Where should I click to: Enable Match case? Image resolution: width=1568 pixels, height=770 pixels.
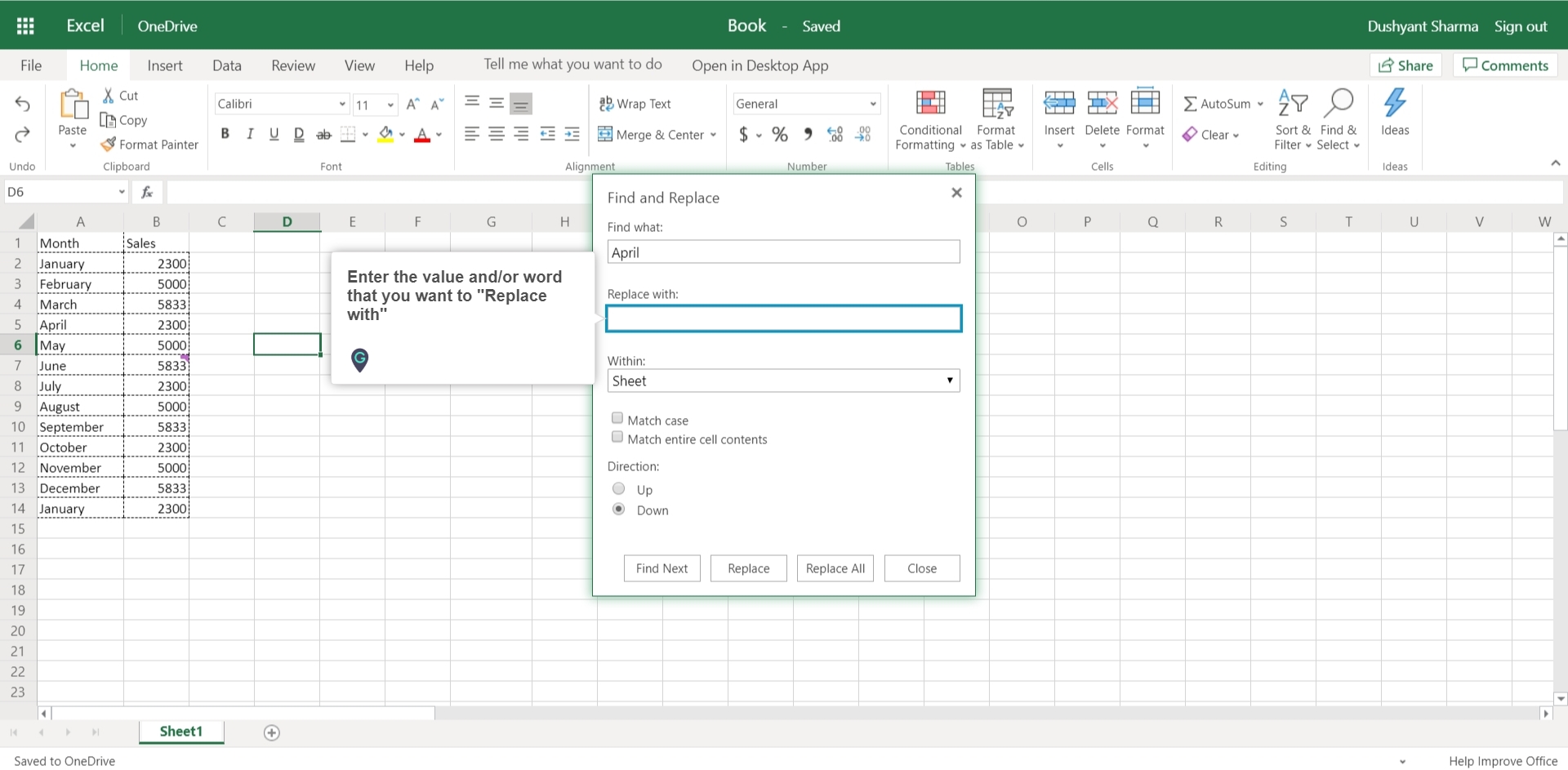pyautogui.click(x=617, y=417)
